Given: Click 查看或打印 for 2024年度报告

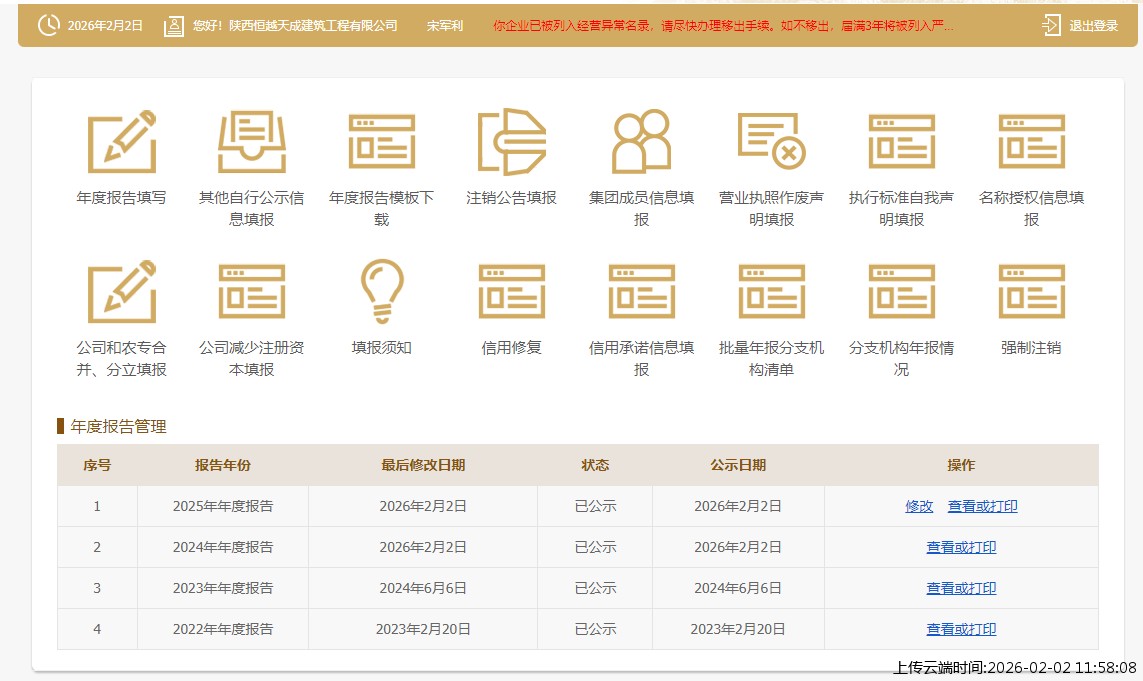Looking at the screenshot, I should (961, 548).
